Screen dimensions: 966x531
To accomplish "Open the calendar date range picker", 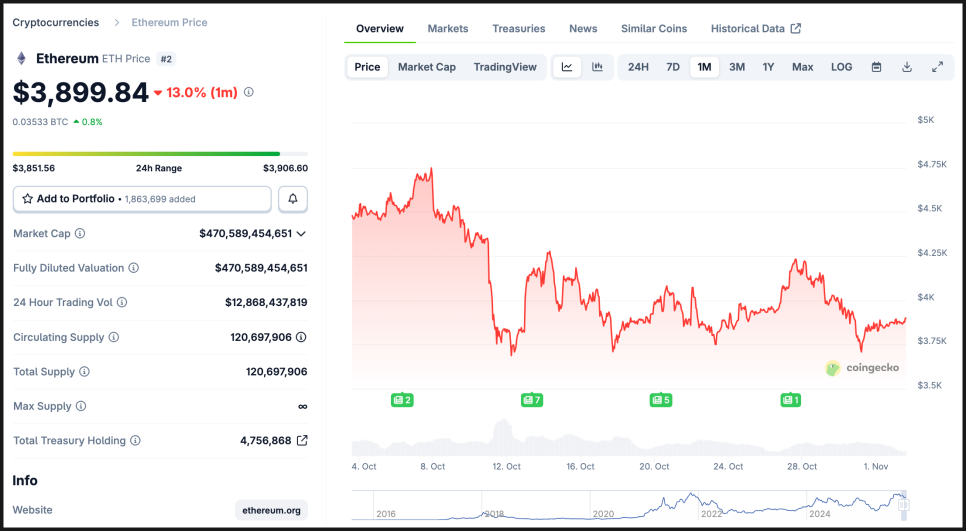I will click(876, 67).
